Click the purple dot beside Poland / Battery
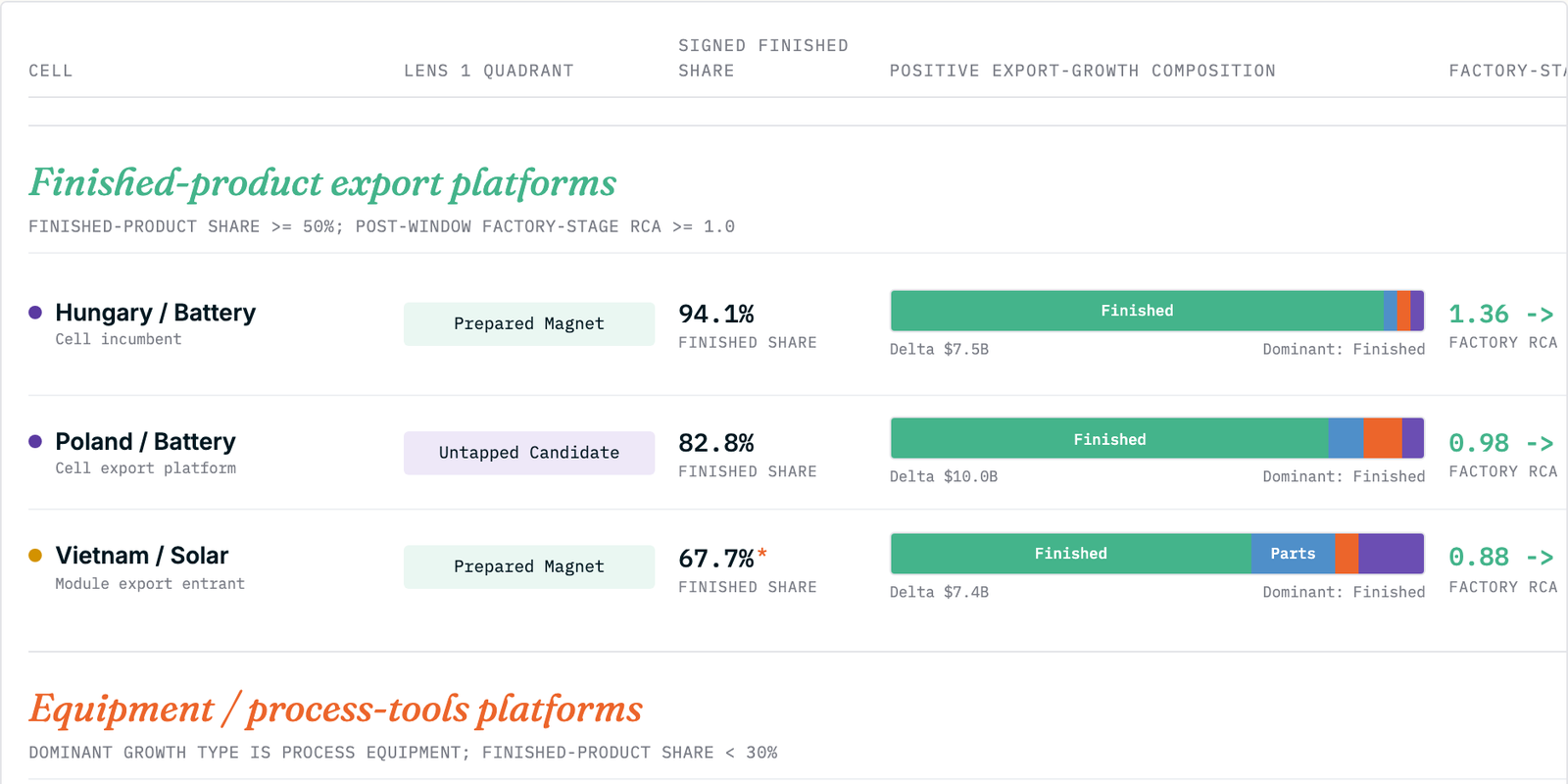Viewport: 1568px width, 784px height. [35, 442]
